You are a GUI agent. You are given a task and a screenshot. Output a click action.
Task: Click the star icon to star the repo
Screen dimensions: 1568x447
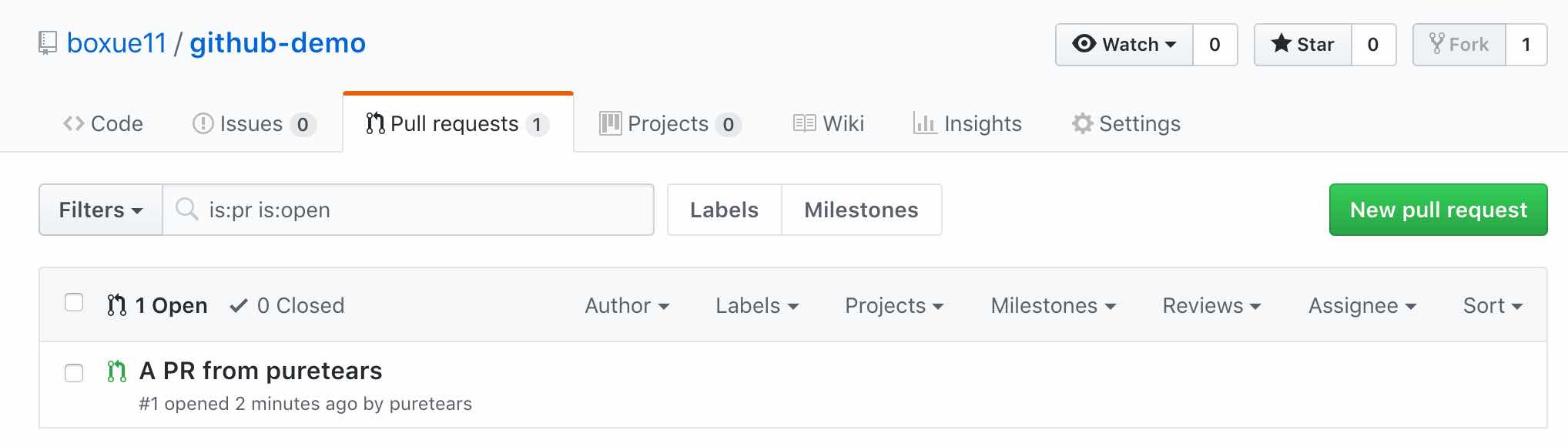pyautogui.click(x=1282, y=44)
